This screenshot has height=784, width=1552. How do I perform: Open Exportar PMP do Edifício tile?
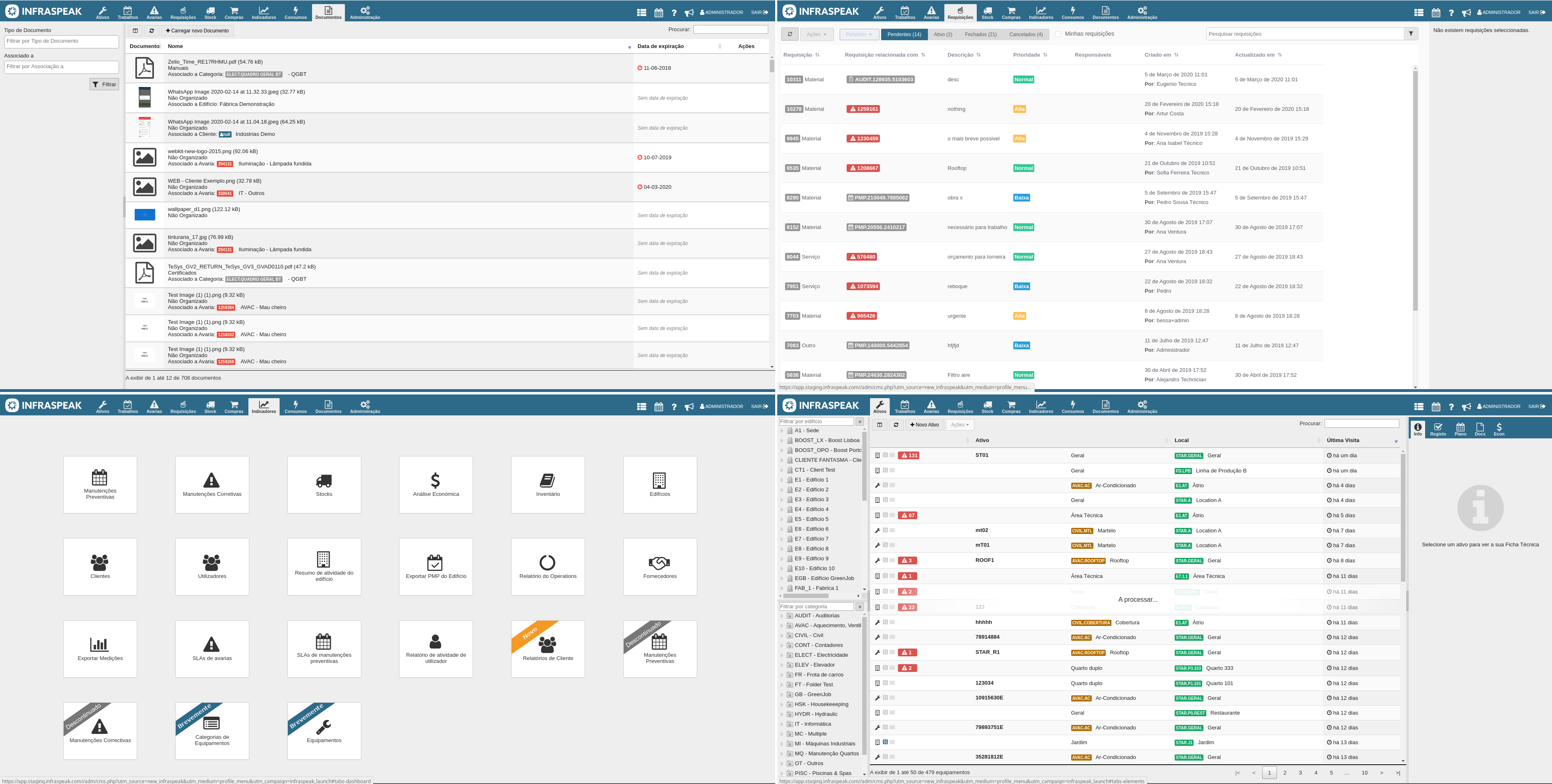tap(436, 566)
